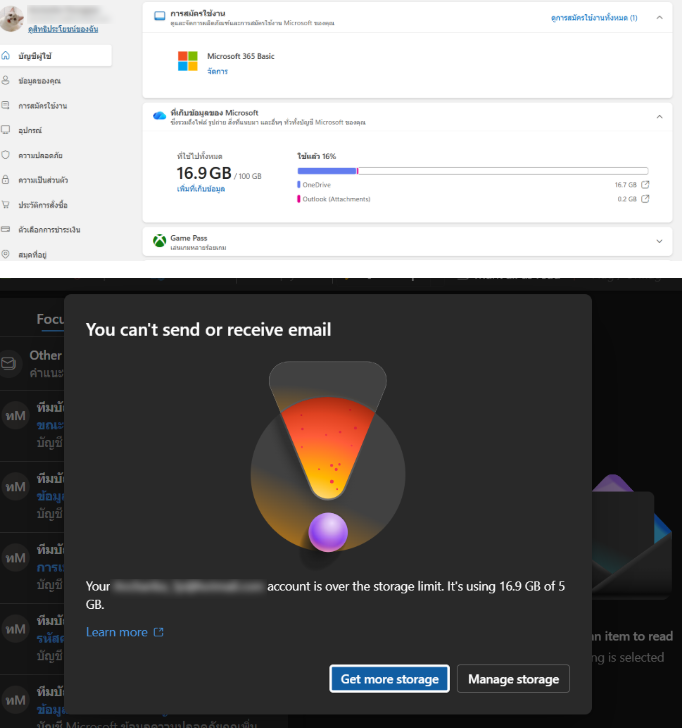The height and width of the screenshot is (728, 682).
Task: Click the Microsoft 365 Basic plan name
Action: pyautogui.click(x=240, y=56)
